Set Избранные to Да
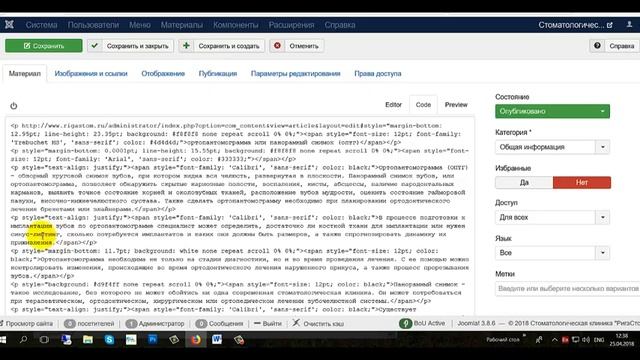 pos(524,182)
